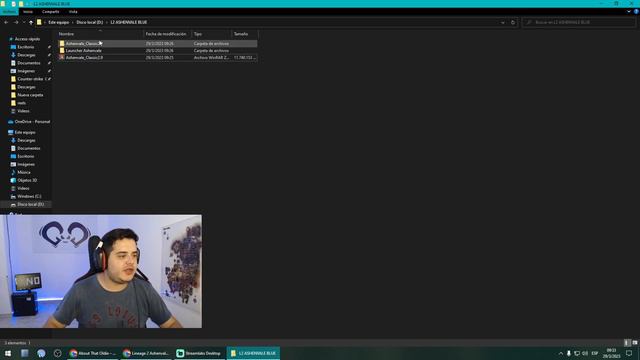
Task: Open Imágenes under Este equipo
Action: tap(26, 164)
